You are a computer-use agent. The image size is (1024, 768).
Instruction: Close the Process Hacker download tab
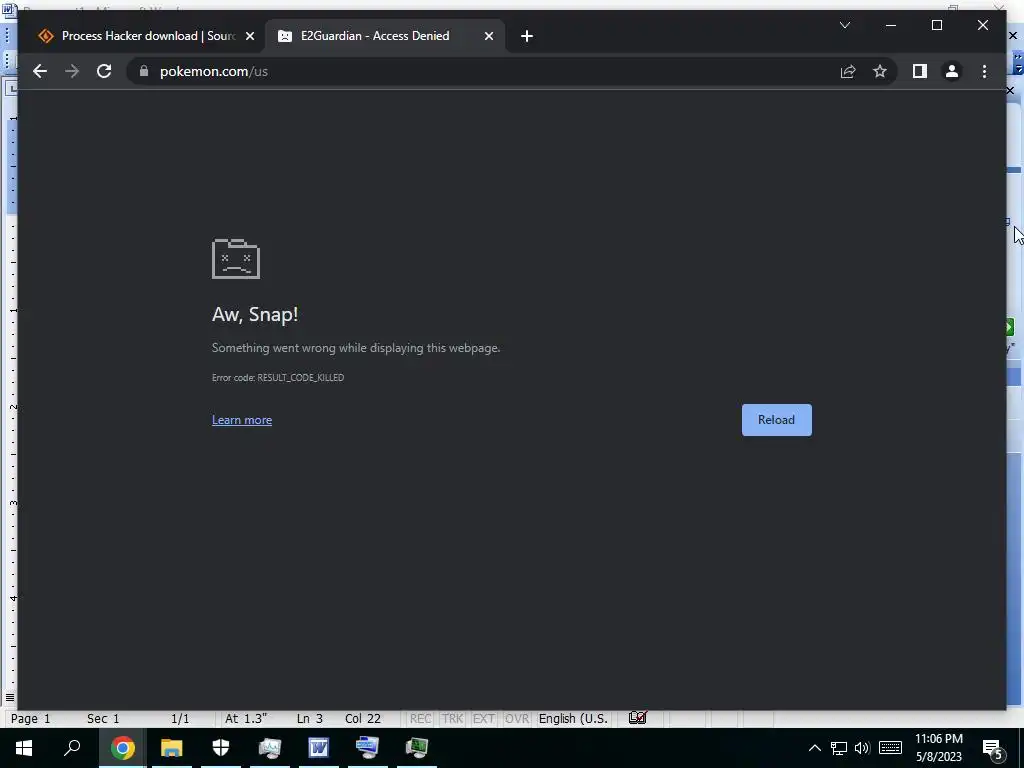coord(249,36)
